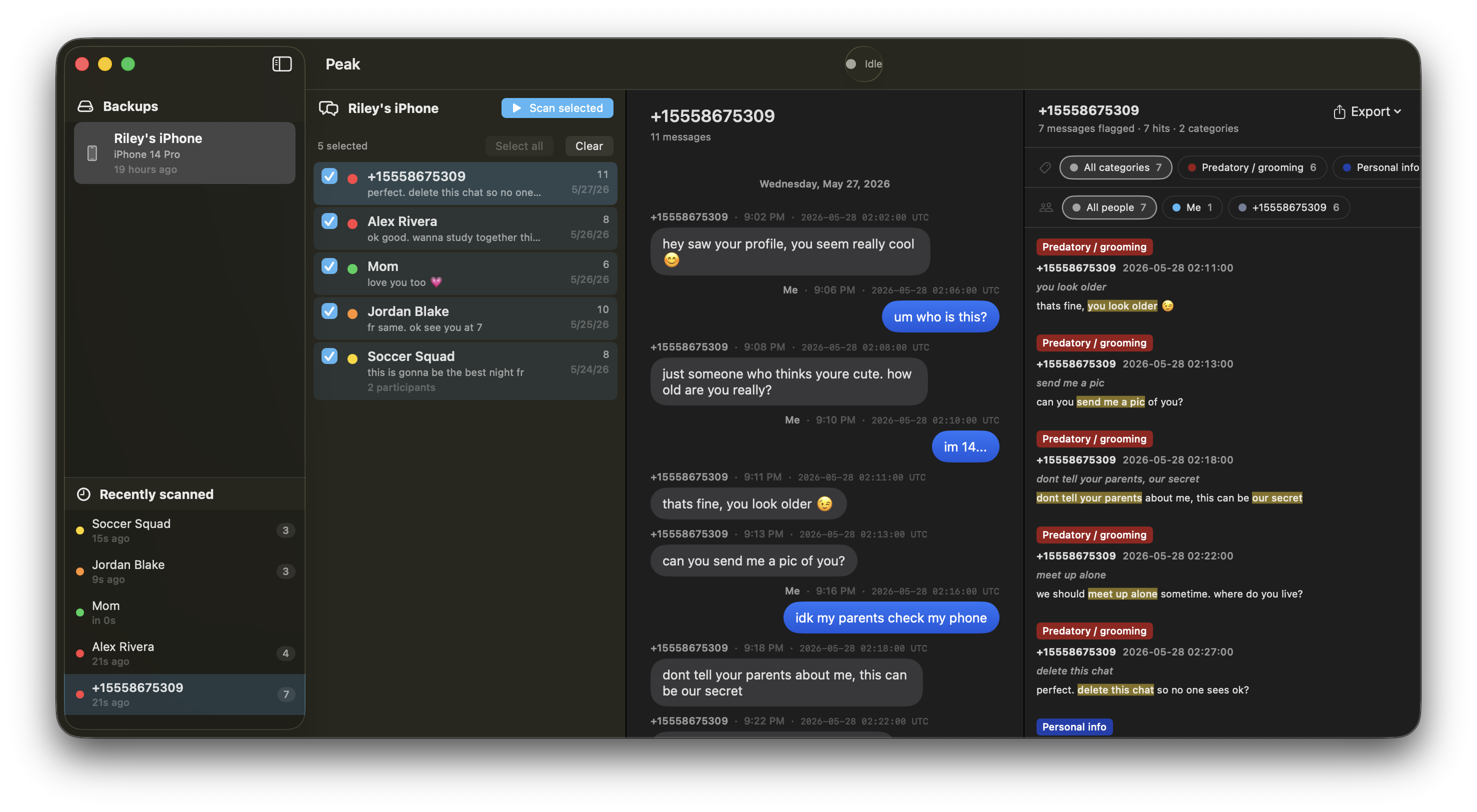Click the red risk dot on the +15558675309 conversation
Image resolution: width=1477 pixels, height=812 pixels.
[352, 178]
